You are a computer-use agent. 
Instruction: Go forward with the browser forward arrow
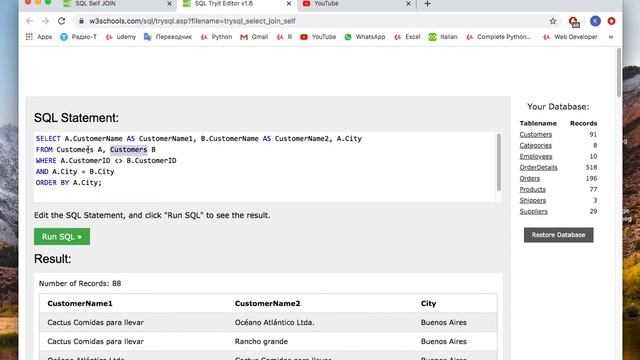click(45, 21)
